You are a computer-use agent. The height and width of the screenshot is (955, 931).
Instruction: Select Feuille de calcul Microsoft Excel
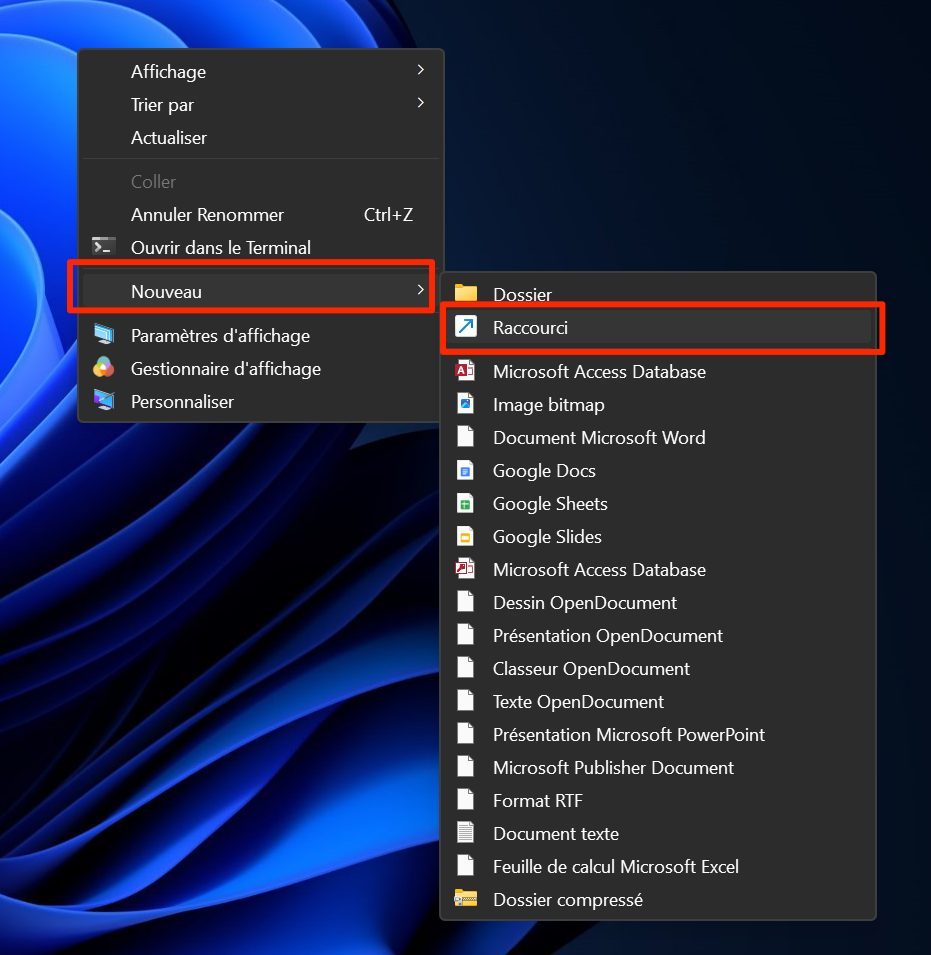pyautogui.click(x=658, y=866)
